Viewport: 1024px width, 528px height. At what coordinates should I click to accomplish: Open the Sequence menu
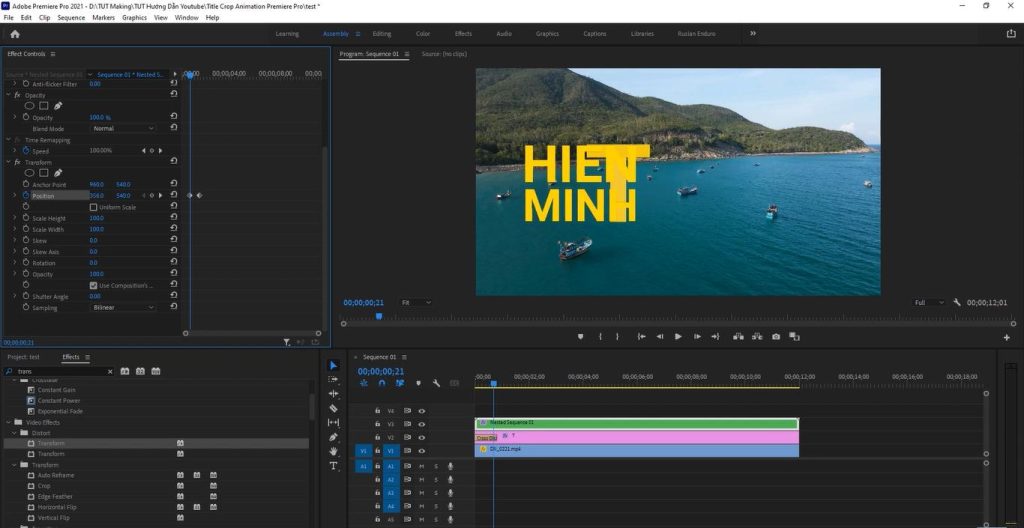coord(71,18)
